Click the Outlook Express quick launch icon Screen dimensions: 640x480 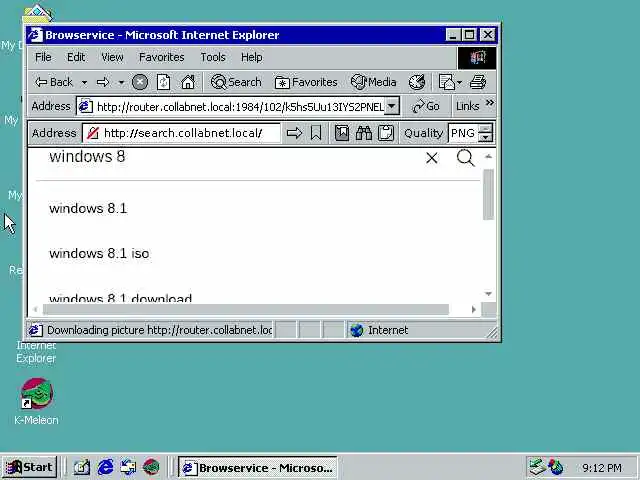tap(128, 467)
